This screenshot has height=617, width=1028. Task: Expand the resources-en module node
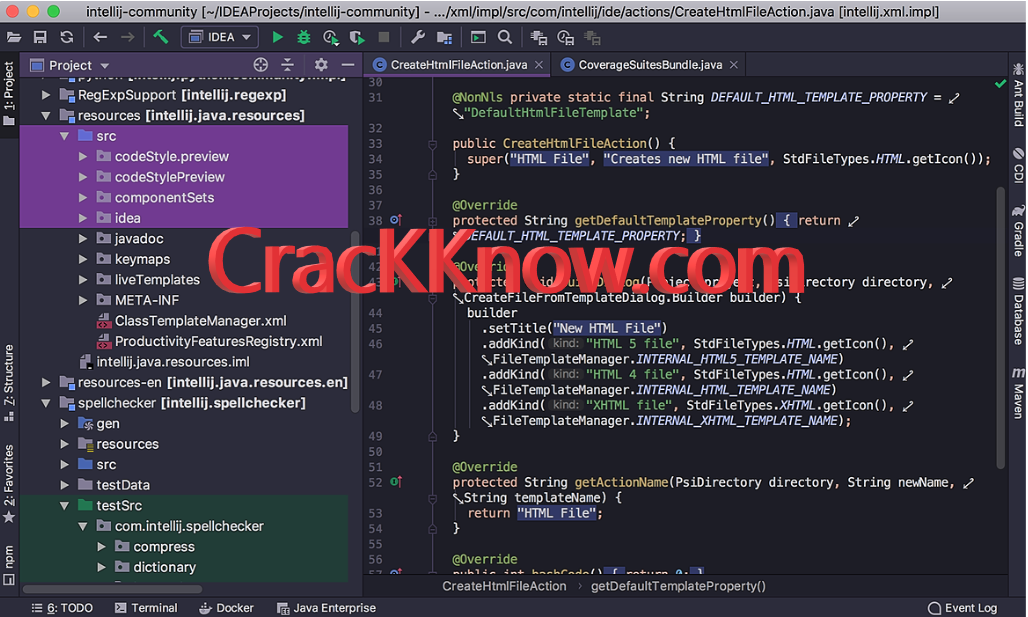[x=46, y=382]
